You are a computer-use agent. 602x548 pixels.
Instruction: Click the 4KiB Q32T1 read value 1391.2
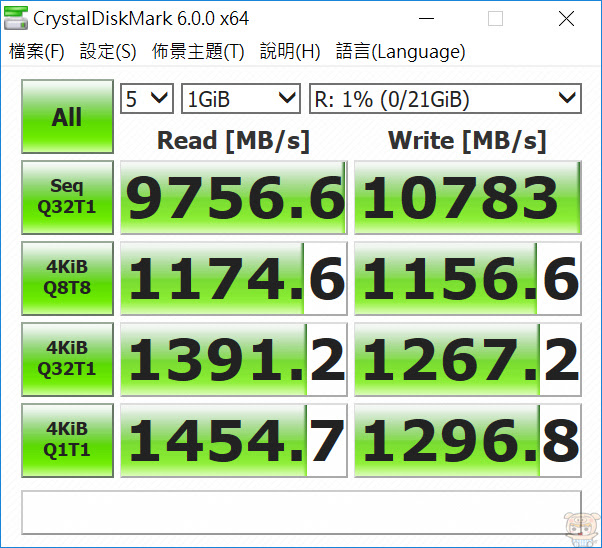click(x=234, y=359)
